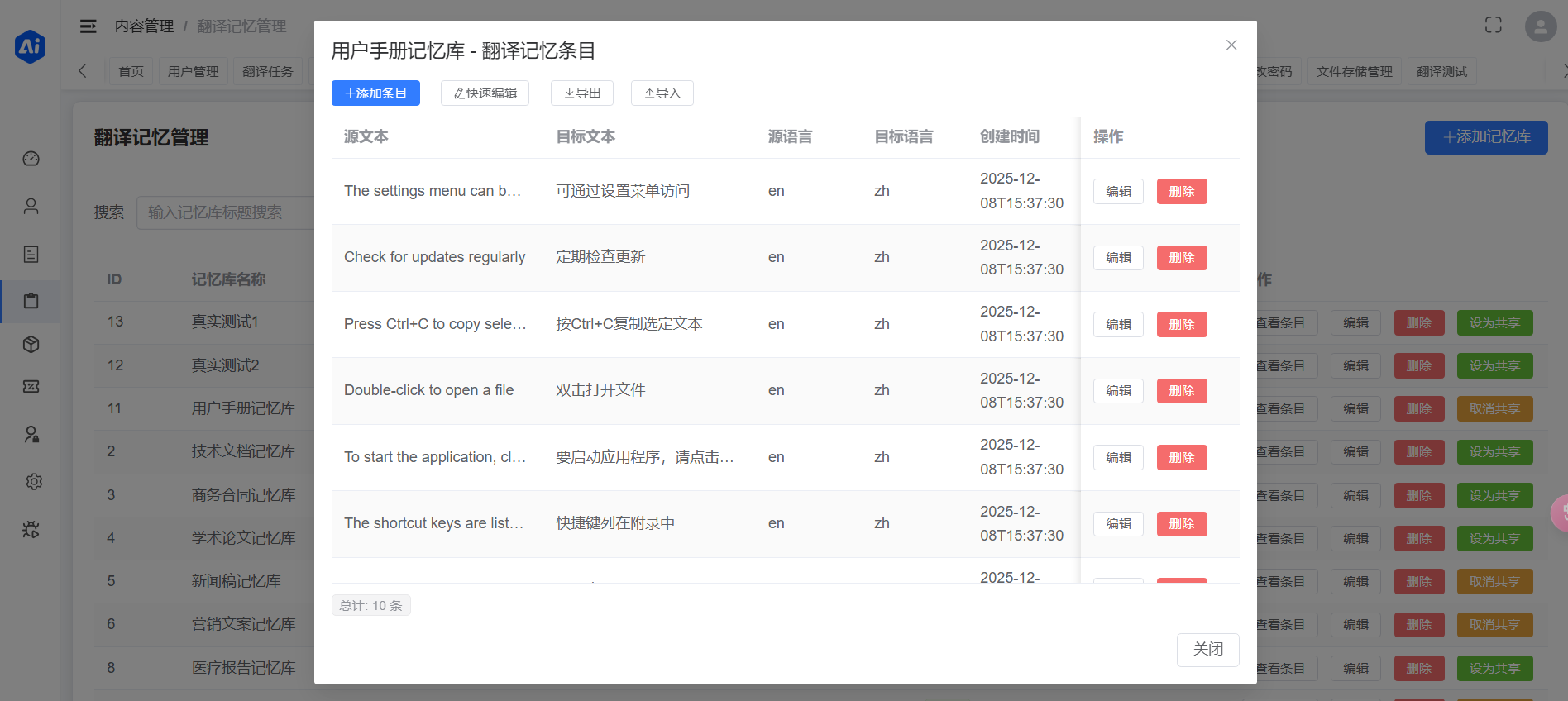The height and width of the screenshot is (701, 1568).
Task: Delete the 'Double-click to open a file' entry
Action: (1182, 391)
